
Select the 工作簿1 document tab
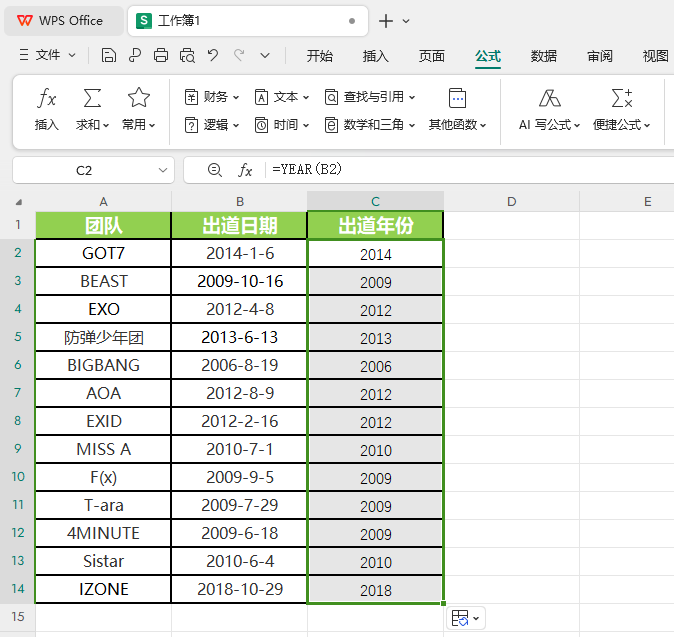(248, 21)
